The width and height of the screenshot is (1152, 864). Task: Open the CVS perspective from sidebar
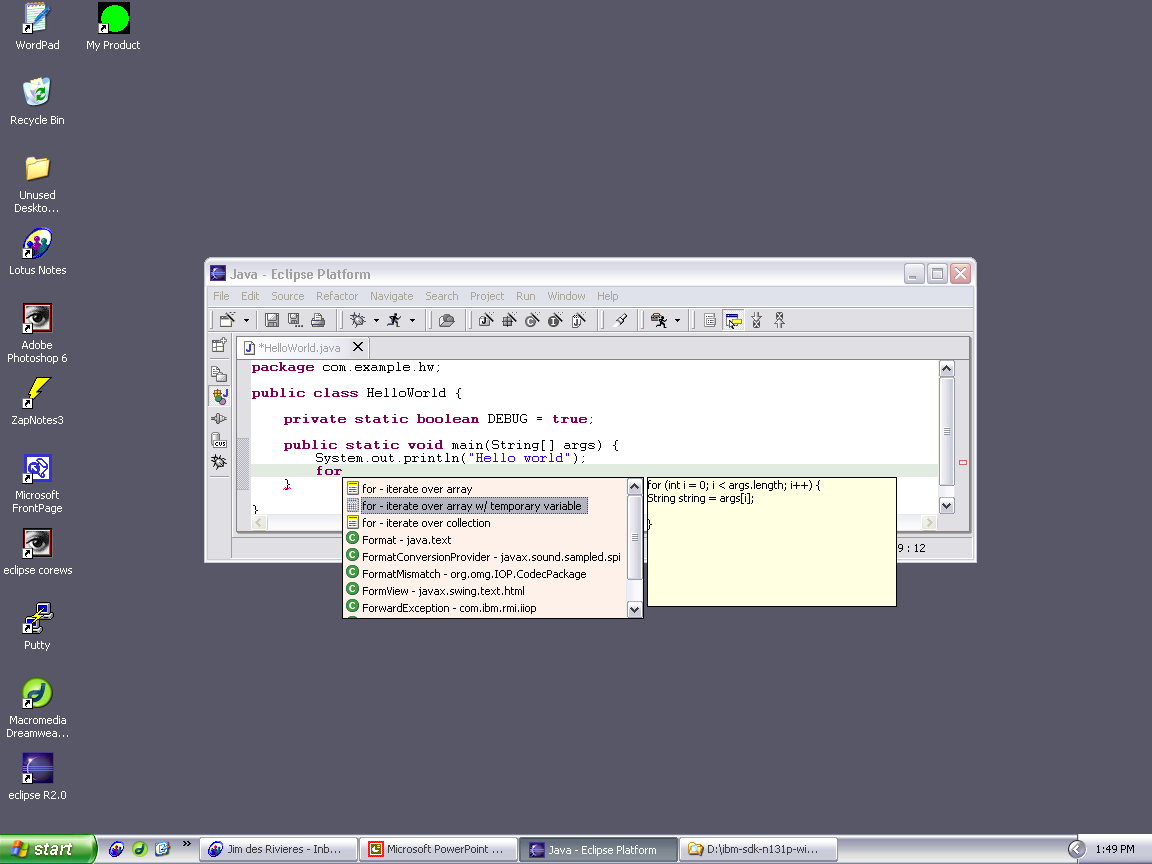coord(219,441)
